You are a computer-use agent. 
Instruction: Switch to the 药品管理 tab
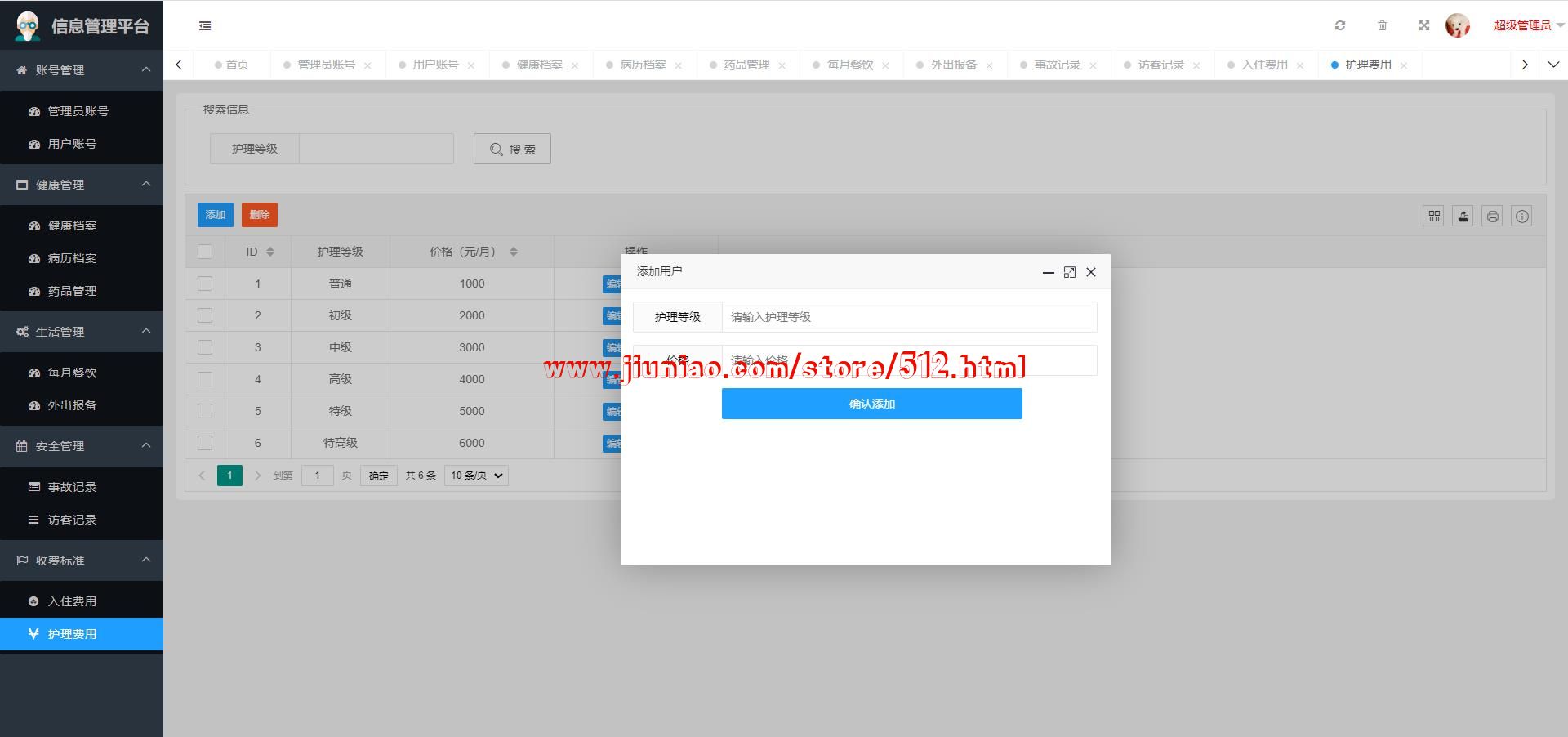coord(746,65)
